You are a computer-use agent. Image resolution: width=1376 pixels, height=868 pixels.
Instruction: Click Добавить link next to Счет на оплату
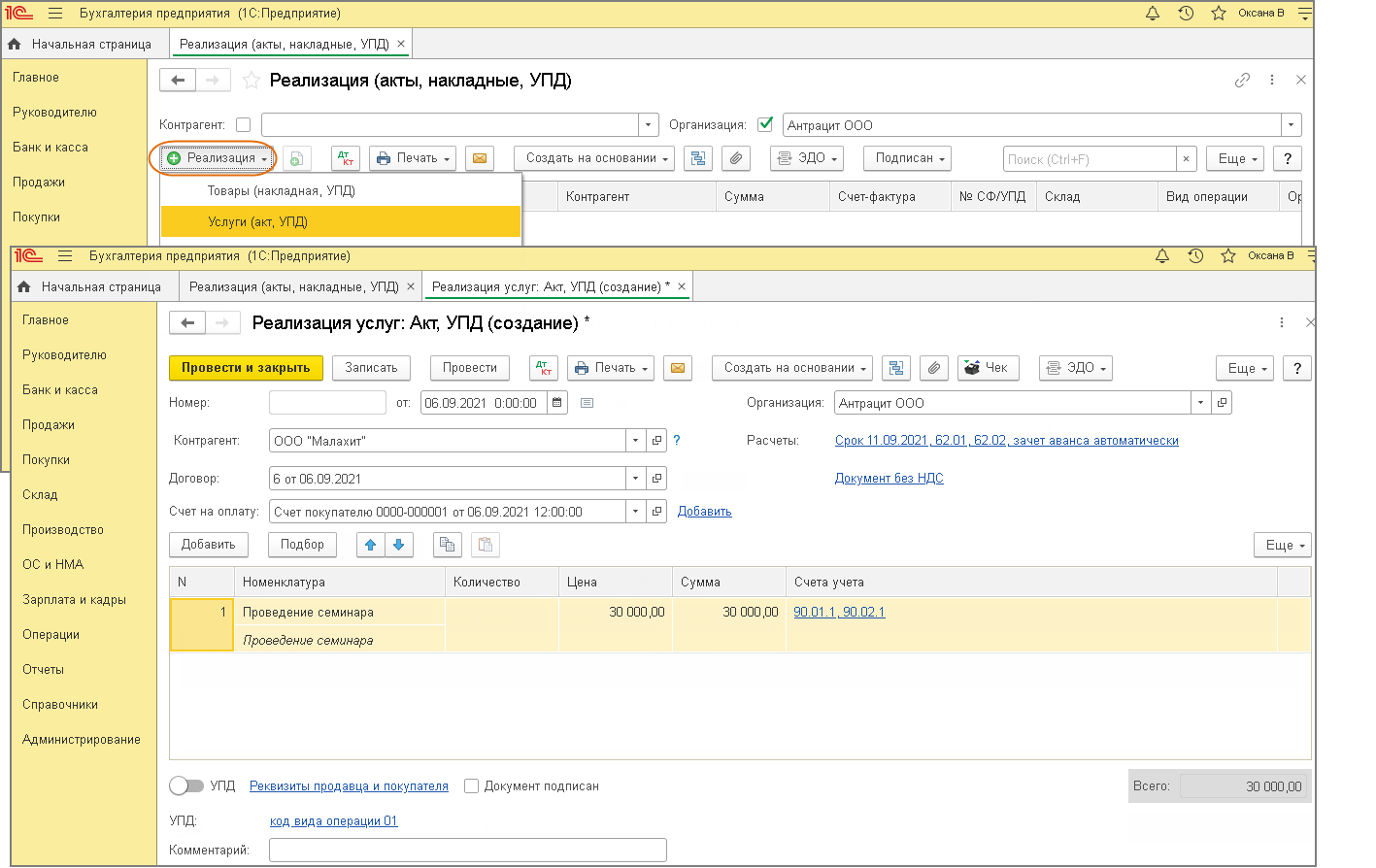pyautogui.click(x=704, y=512)
